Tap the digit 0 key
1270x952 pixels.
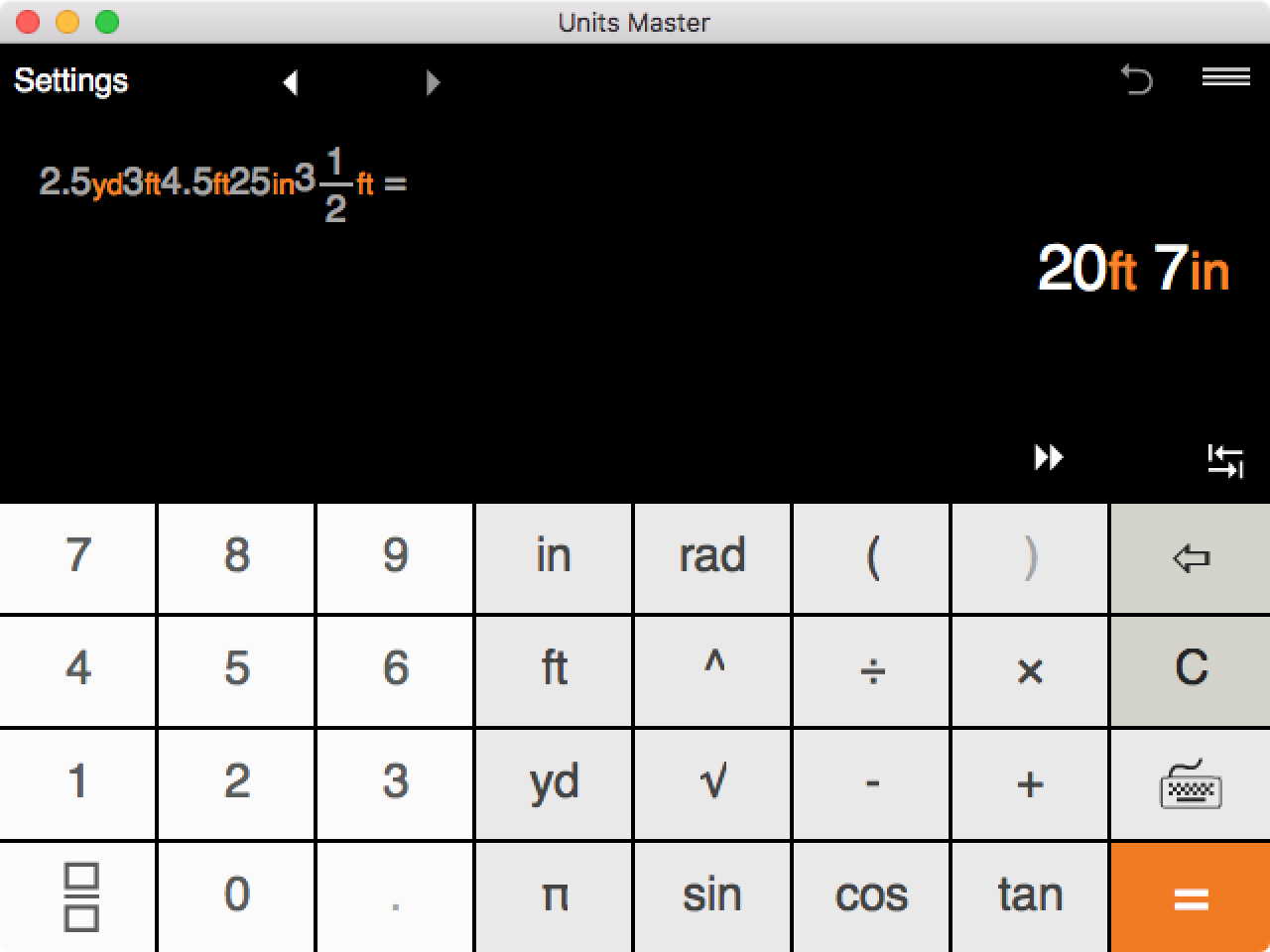click(236, 897)
